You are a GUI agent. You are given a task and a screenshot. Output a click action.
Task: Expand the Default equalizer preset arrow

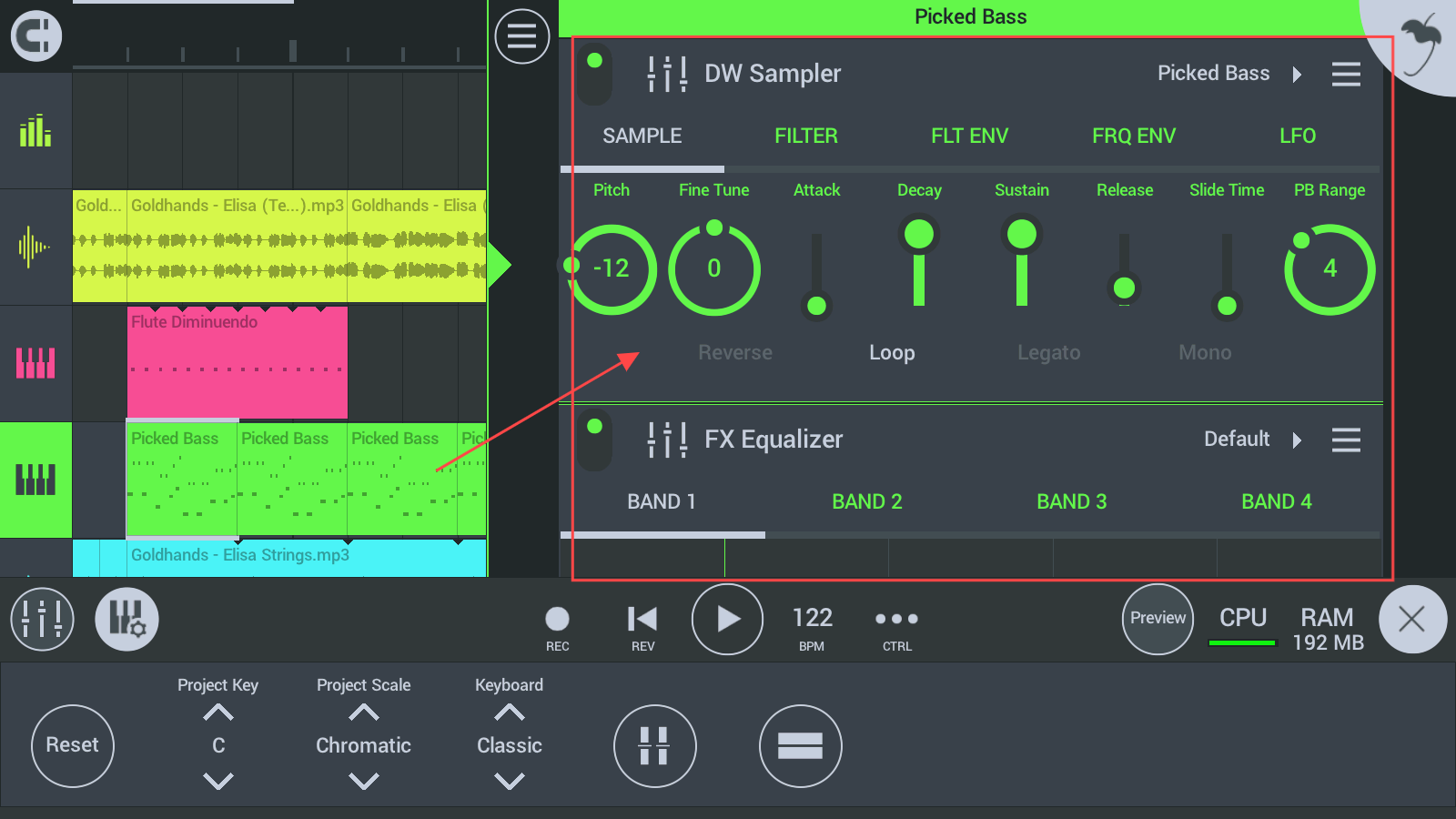tap(1297, 440)
